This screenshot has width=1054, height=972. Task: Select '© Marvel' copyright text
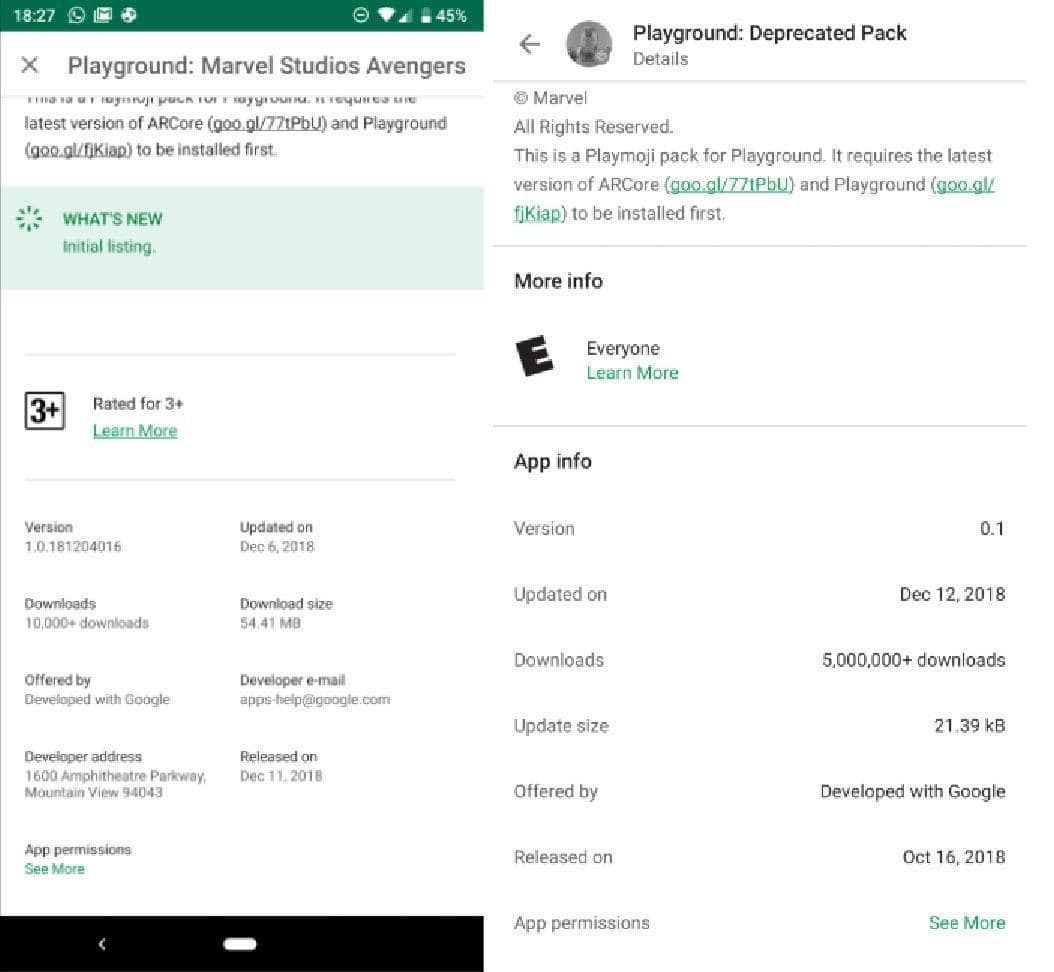tap(551, 98)
